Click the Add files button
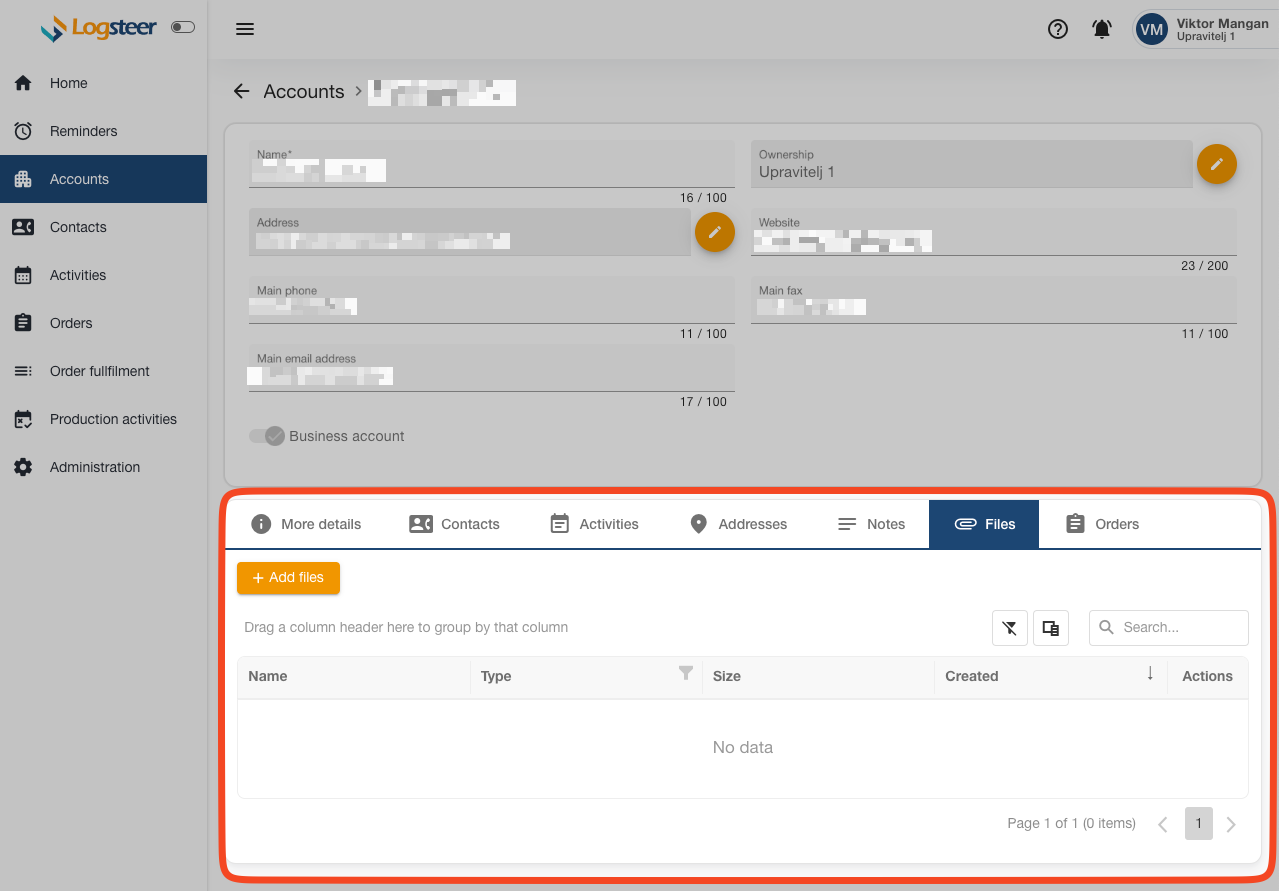Viewport: 1279px width, 891px height. point(288,578)
